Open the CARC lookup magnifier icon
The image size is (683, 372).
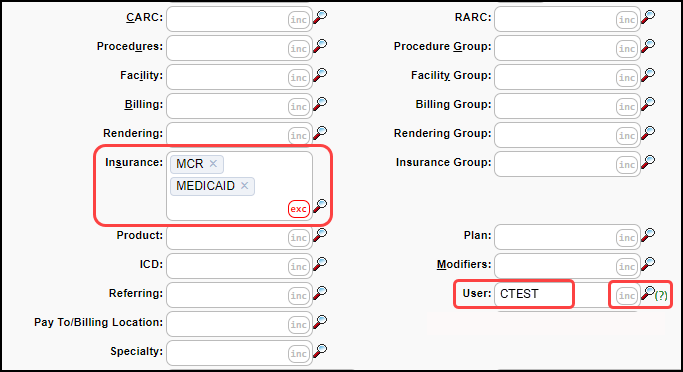tap(320, 17)
